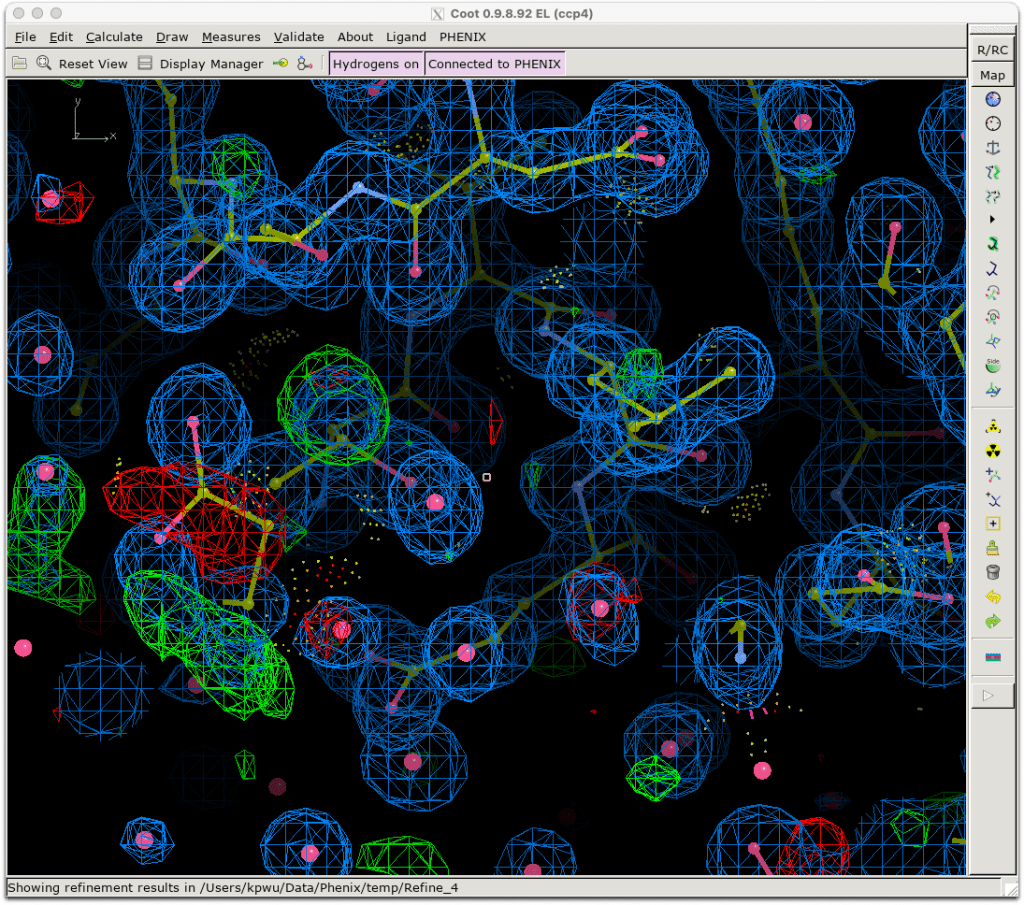Click the Flip Peptide icon

coord(993,342)
